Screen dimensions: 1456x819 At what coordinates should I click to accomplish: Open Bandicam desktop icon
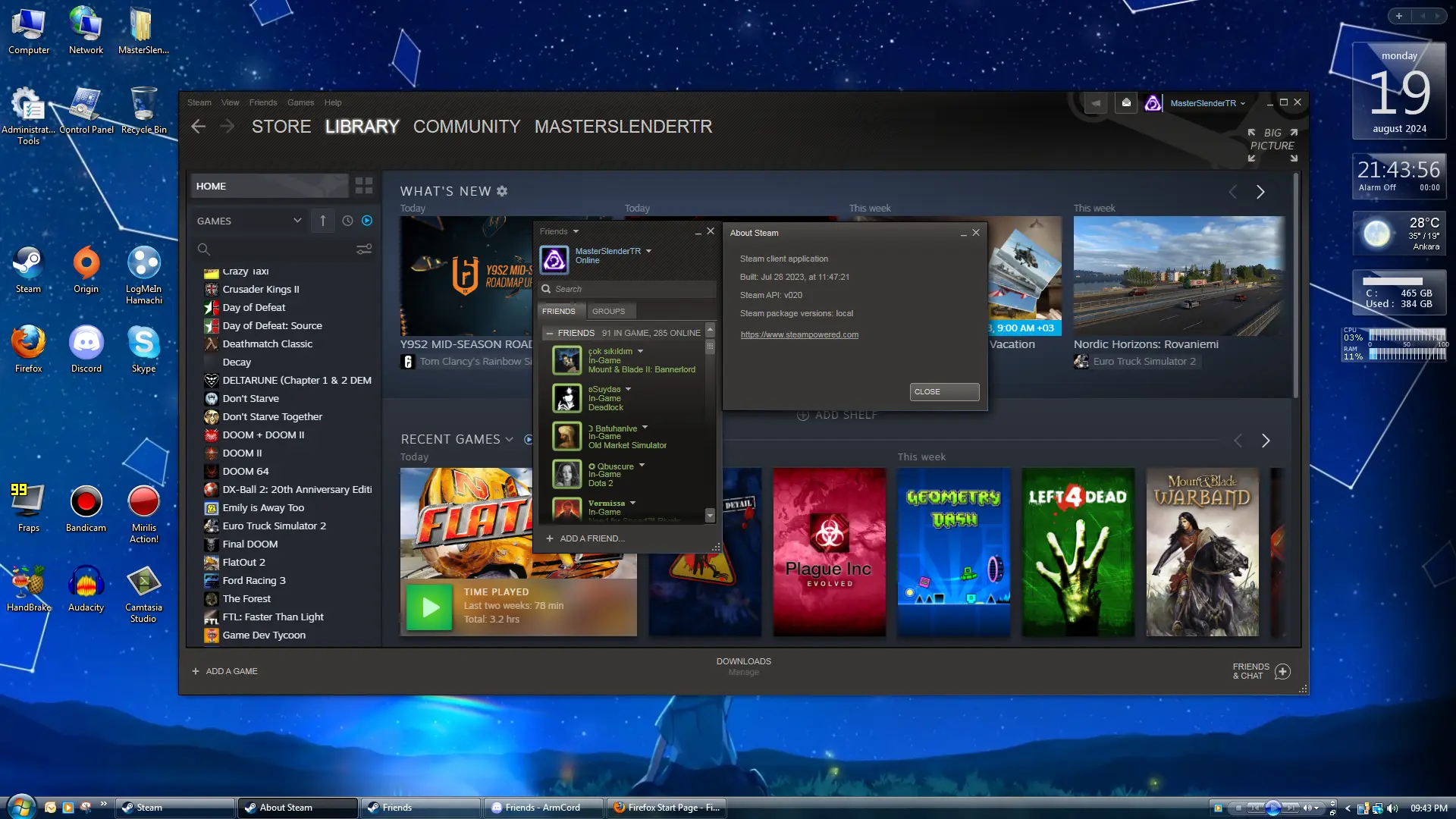click(x=86, y=508)
